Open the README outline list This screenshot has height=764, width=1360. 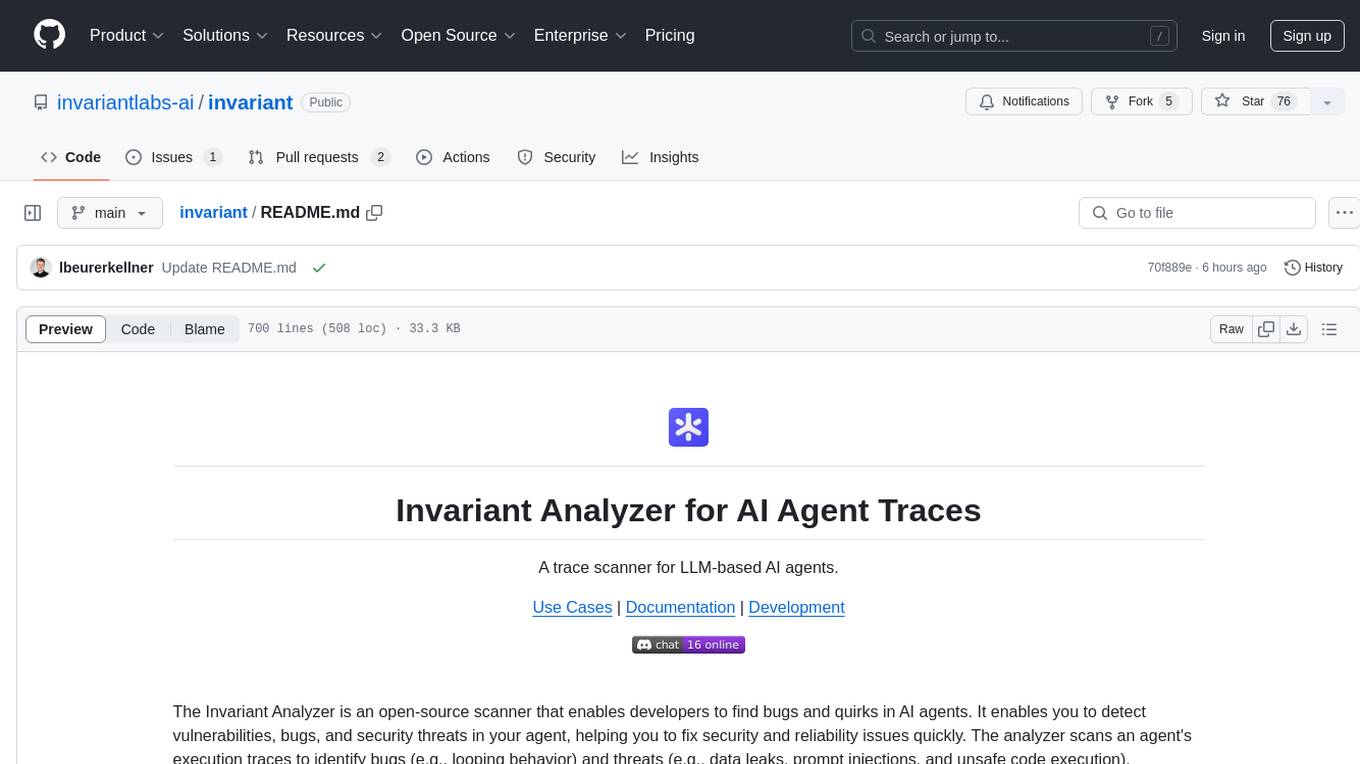click(x=1329, y=329)
